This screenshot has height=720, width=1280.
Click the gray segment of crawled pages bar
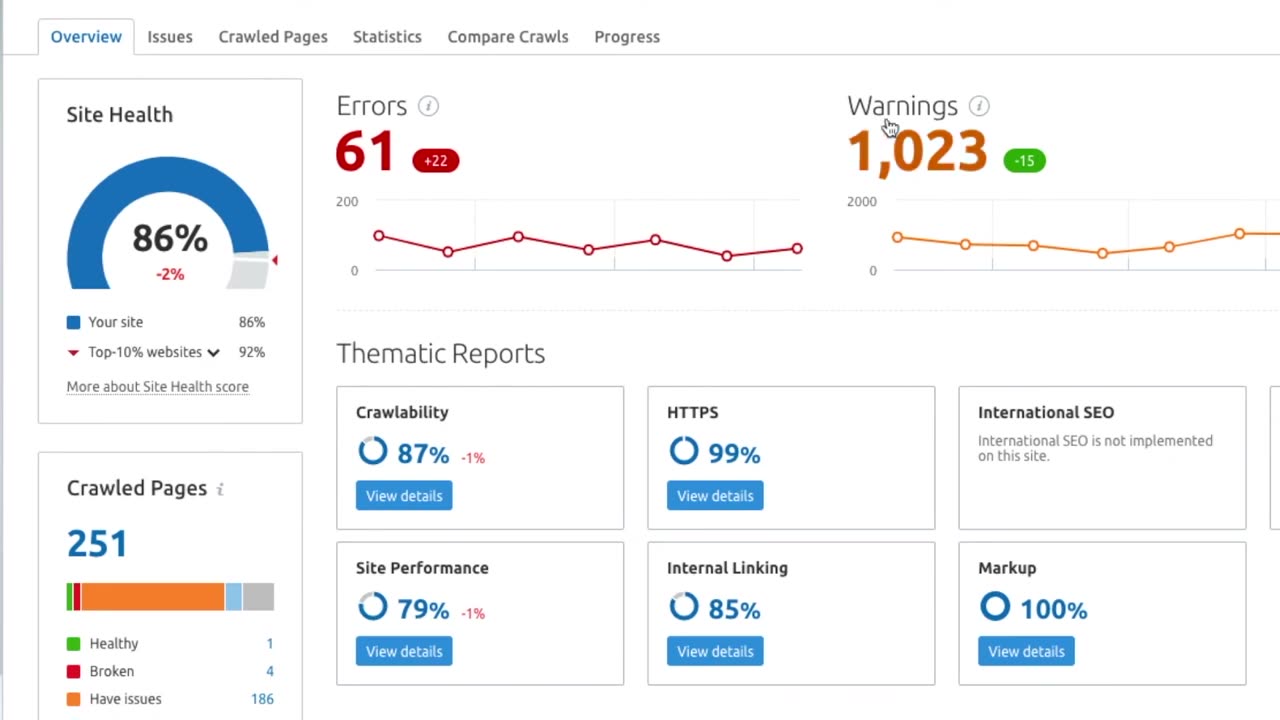coord(258,597)
